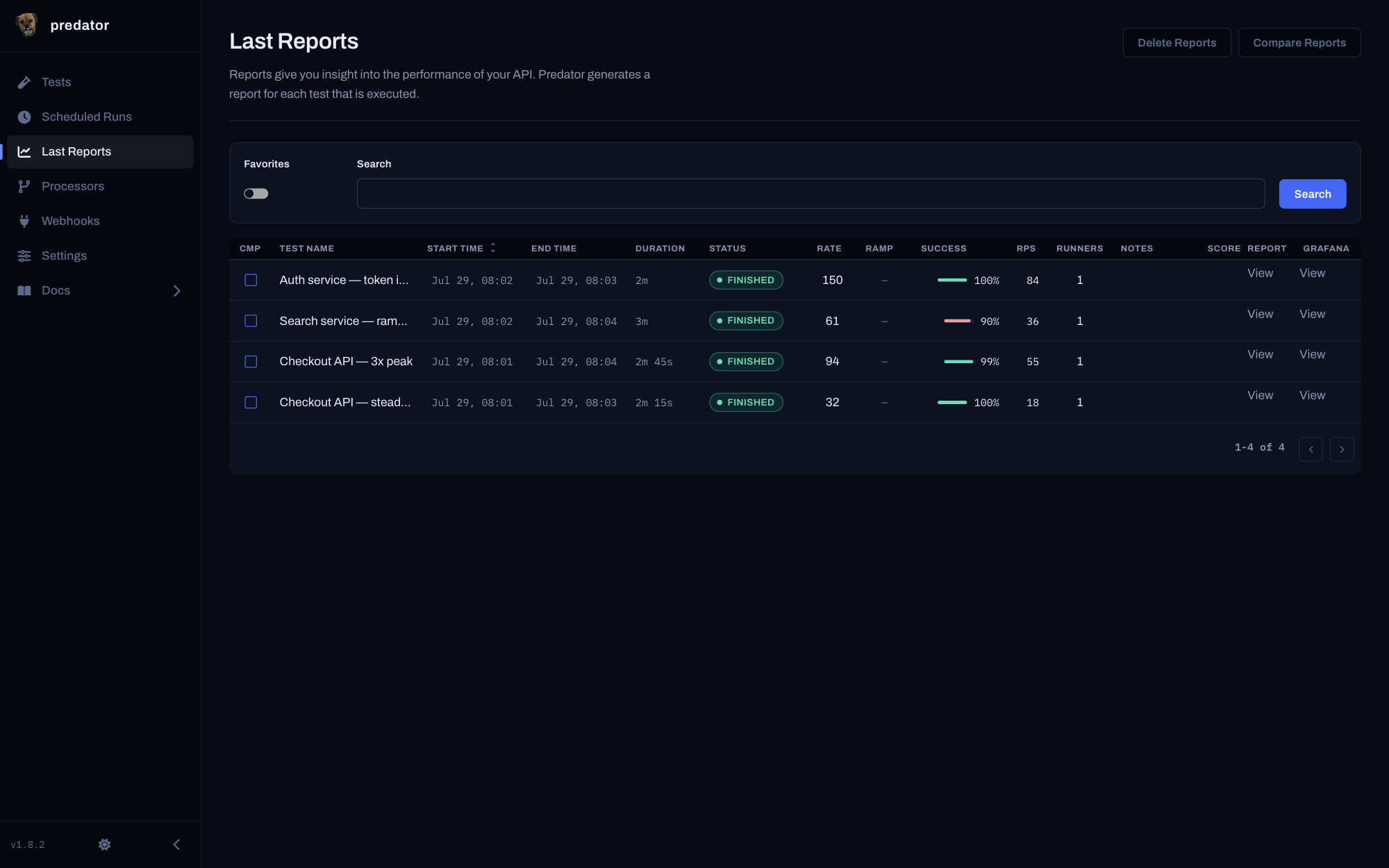Click Search service FINISHED status badge
The height and width of the screenshot is (868, 1389).
click(x=746, y=321)
